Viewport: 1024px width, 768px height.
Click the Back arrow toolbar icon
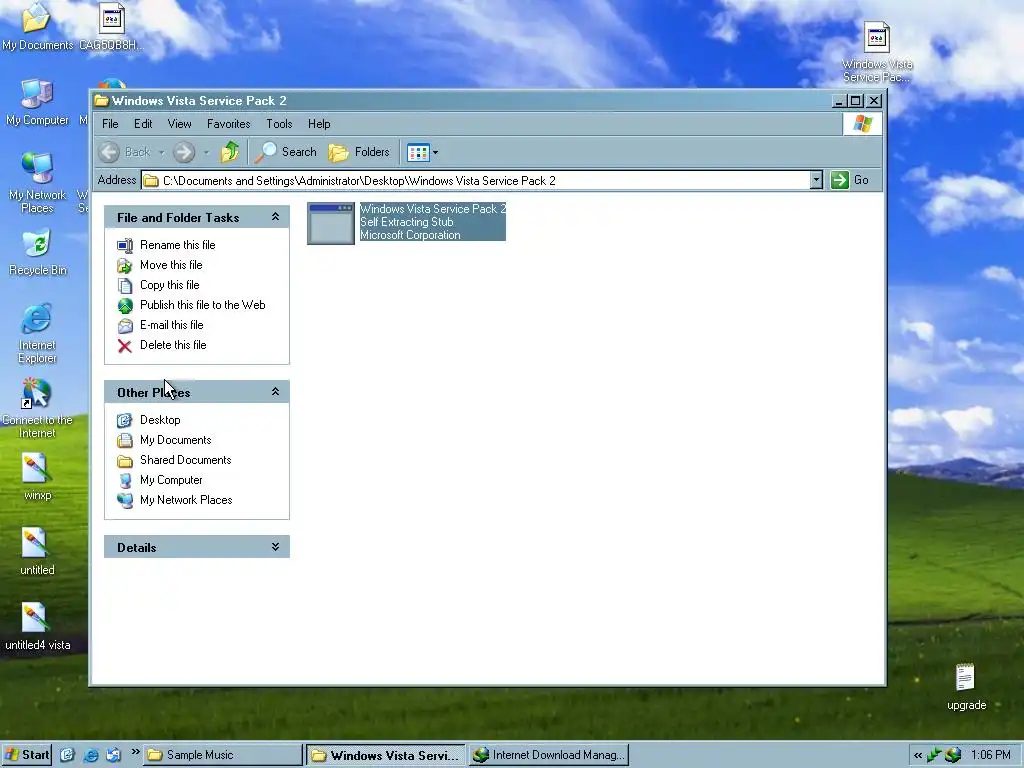(110, 152)
